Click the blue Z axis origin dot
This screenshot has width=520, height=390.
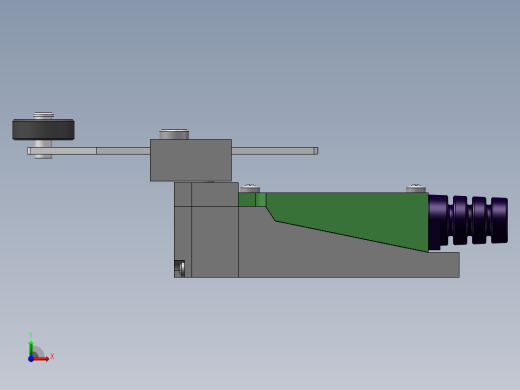pos(31,359)
